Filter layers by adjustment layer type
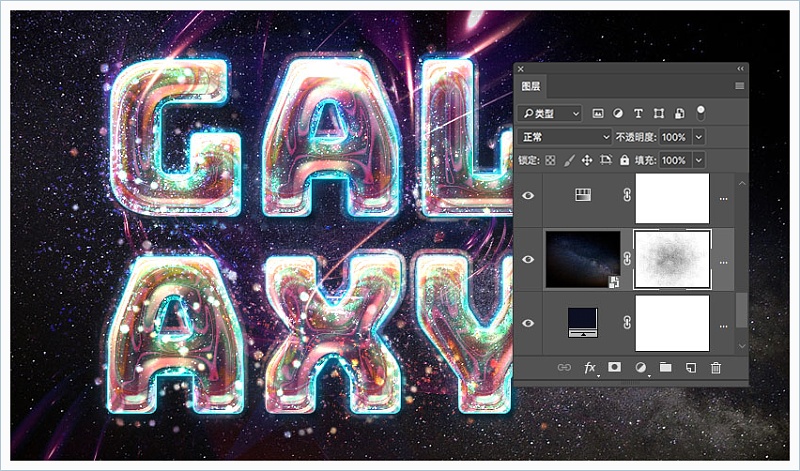Viewport: 800px width, 471px height. [618, 114]
